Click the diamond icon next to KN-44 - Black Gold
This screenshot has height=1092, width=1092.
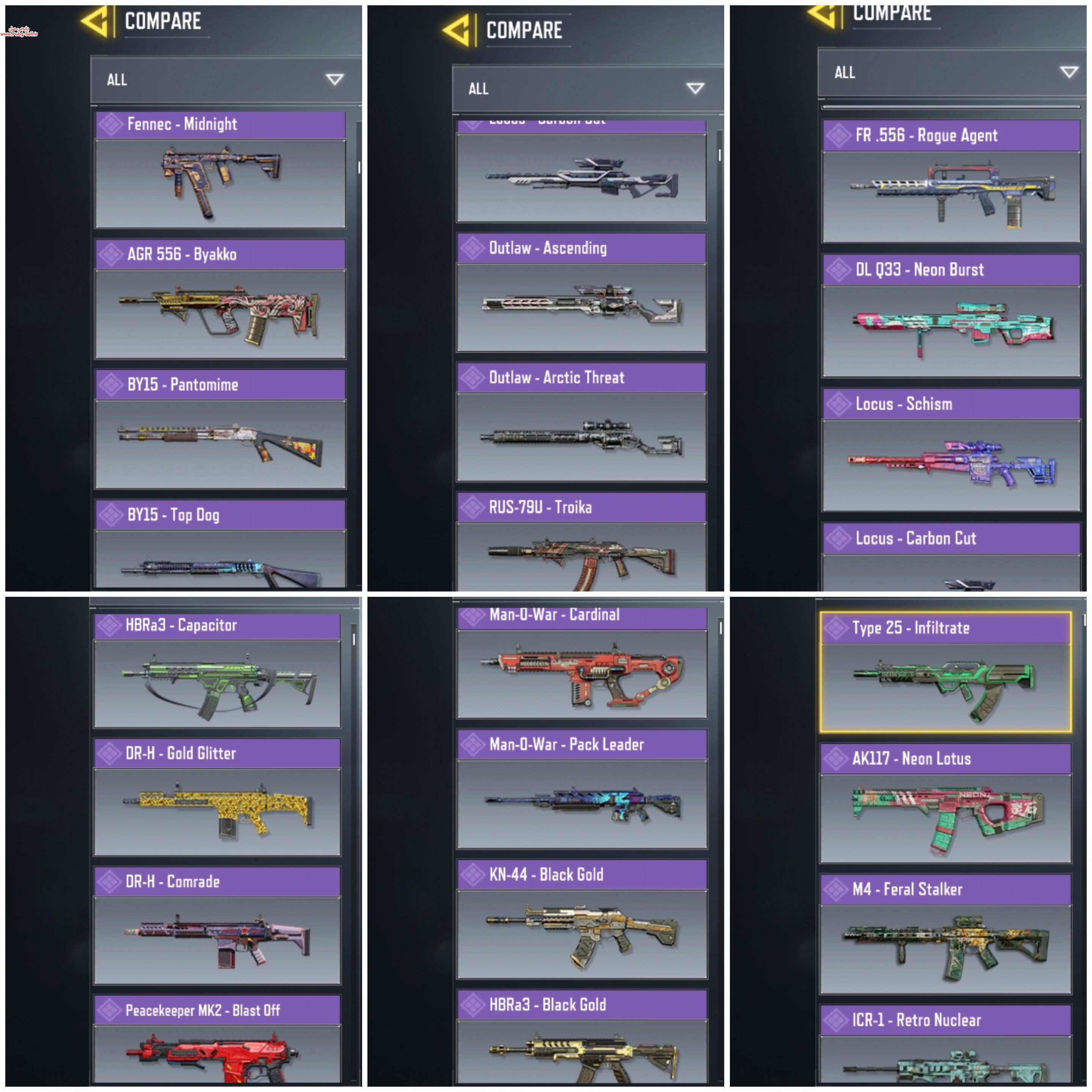click(473, 875)
